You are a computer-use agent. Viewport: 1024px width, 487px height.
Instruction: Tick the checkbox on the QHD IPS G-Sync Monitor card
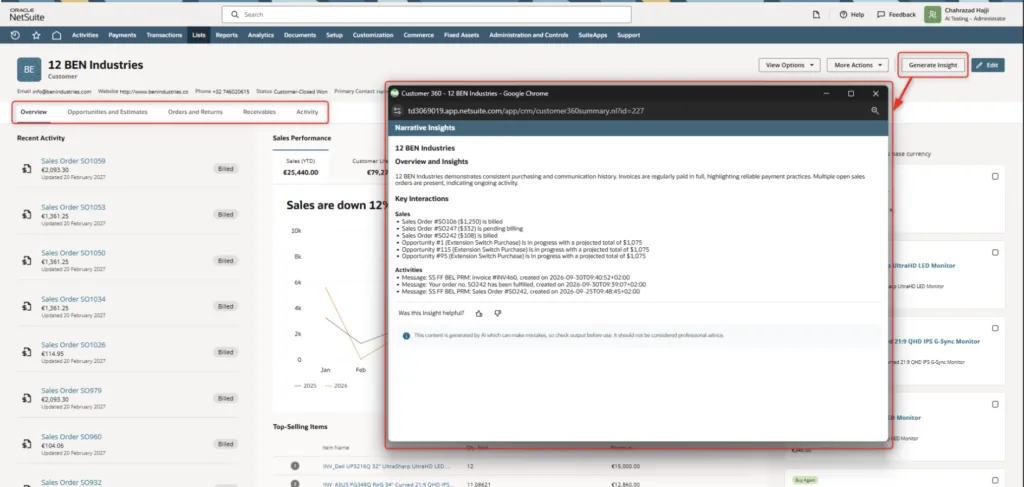click(x=995, y=328)
